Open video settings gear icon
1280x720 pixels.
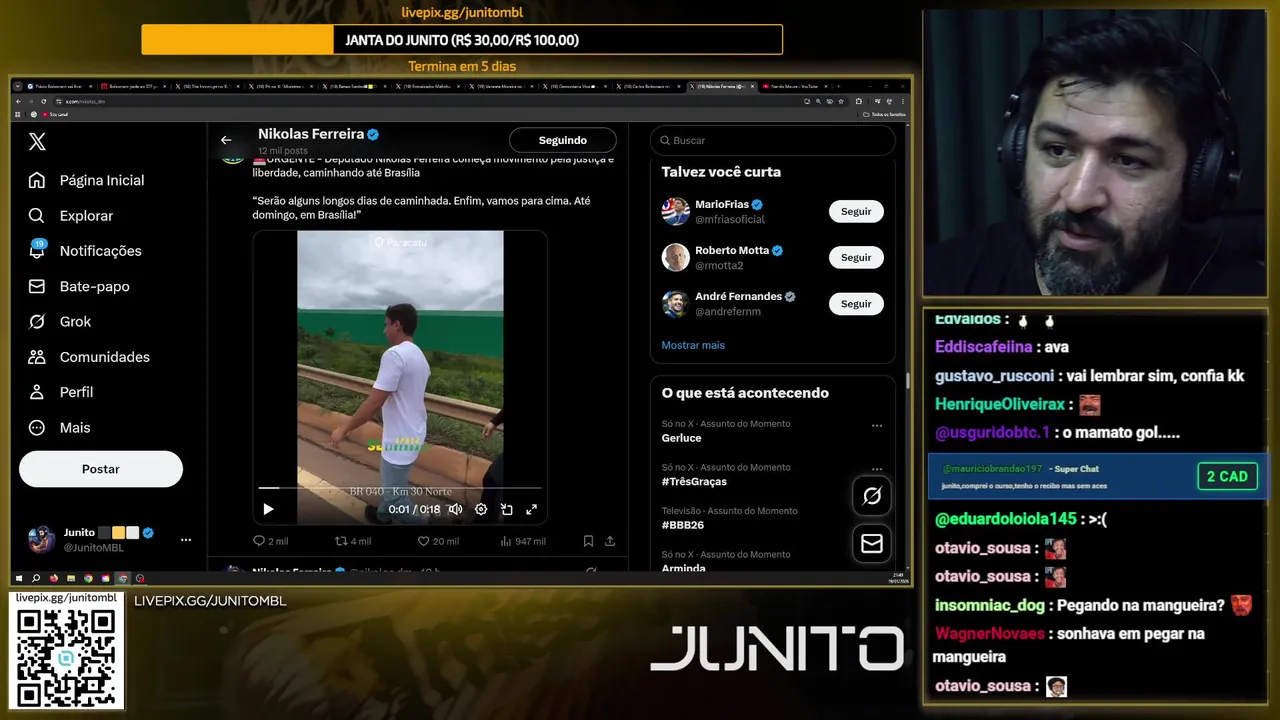tap(481, 509)
